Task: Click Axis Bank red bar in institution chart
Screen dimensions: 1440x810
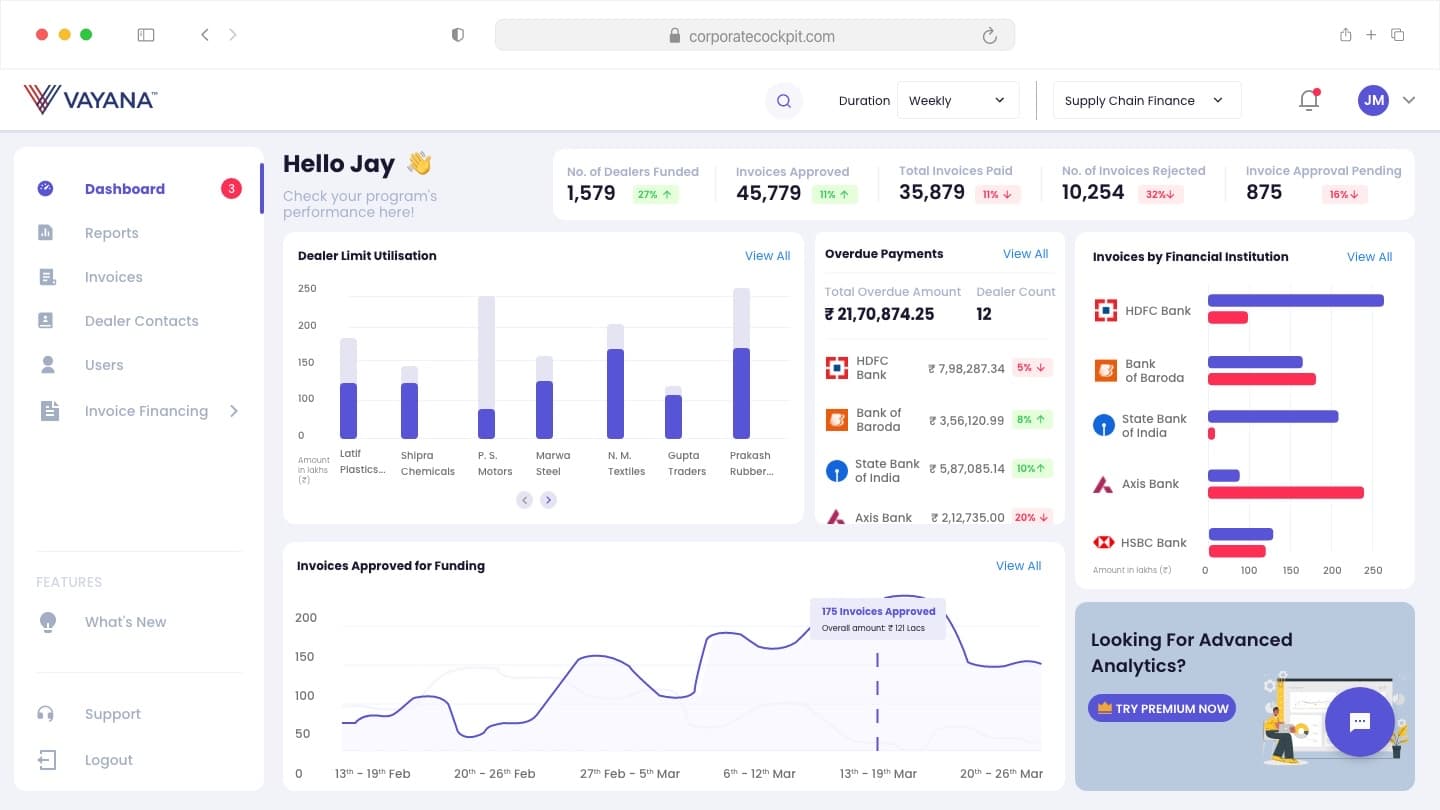Action: [x=1286, y=492]
